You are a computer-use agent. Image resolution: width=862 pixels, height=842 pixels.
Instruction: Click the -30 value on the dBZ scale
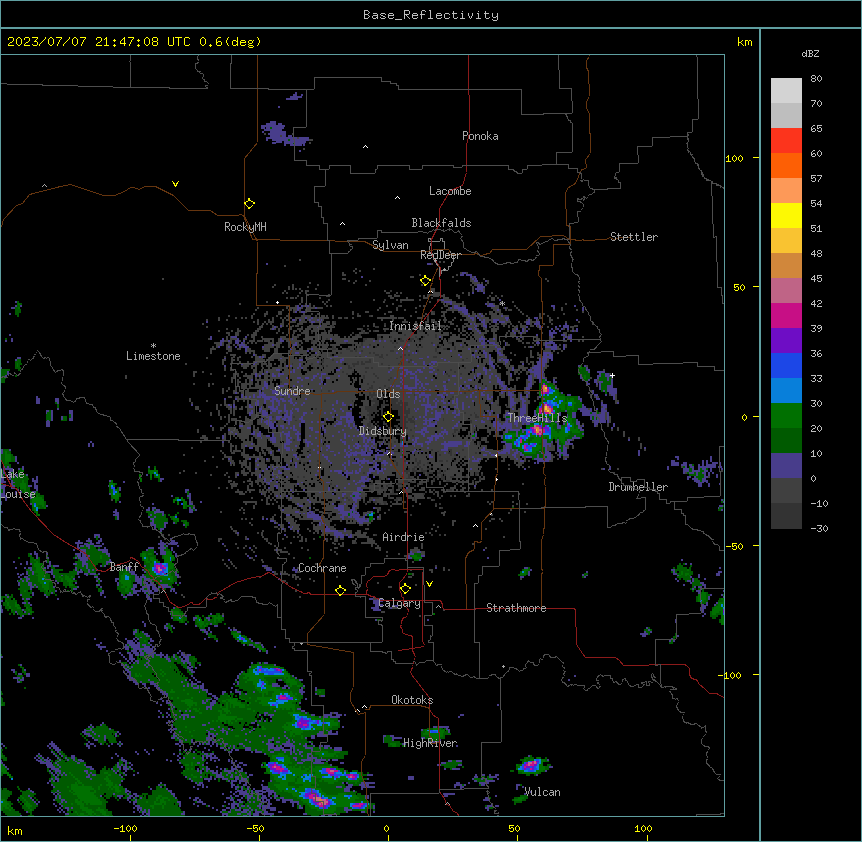coord(819,528)
